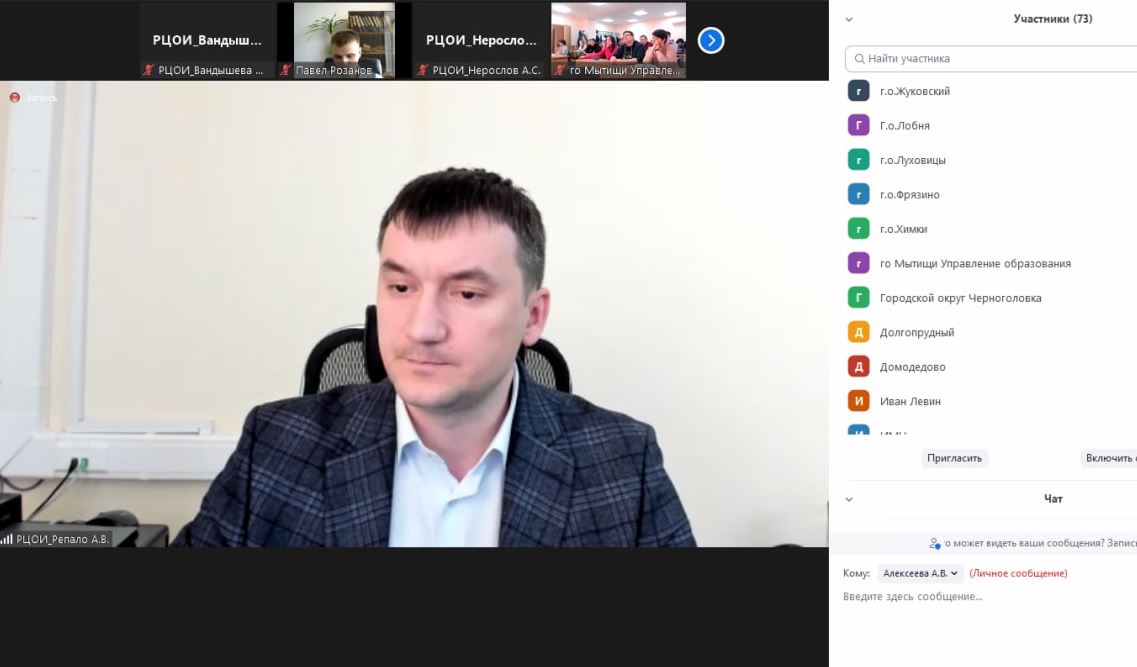1137x667 pixels.
Task: Collapse the Участники (73) panel chevron
Action: [x=849, y=19]
